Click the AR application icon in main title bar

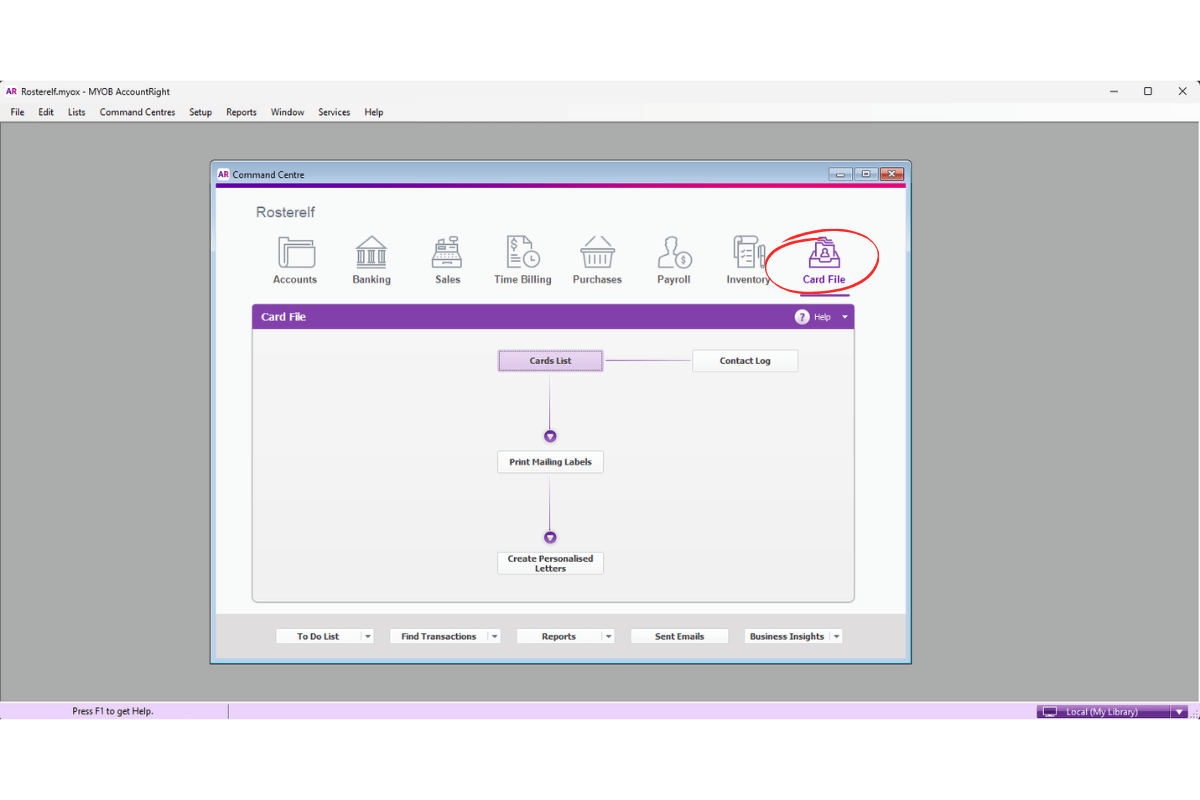(11, 91)
